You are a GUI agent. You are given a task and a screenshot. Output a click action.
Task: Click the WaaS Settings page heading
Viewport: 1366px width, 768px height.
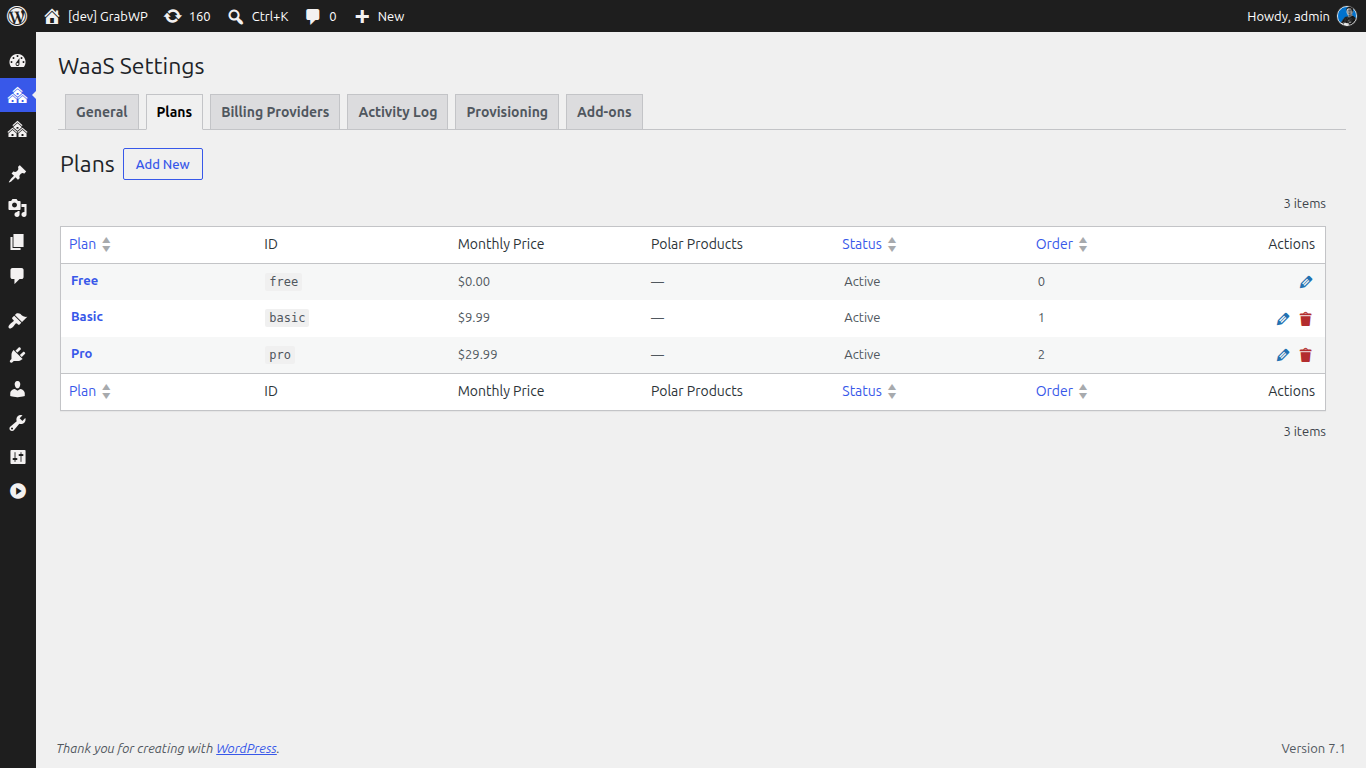tap(131, 66)
